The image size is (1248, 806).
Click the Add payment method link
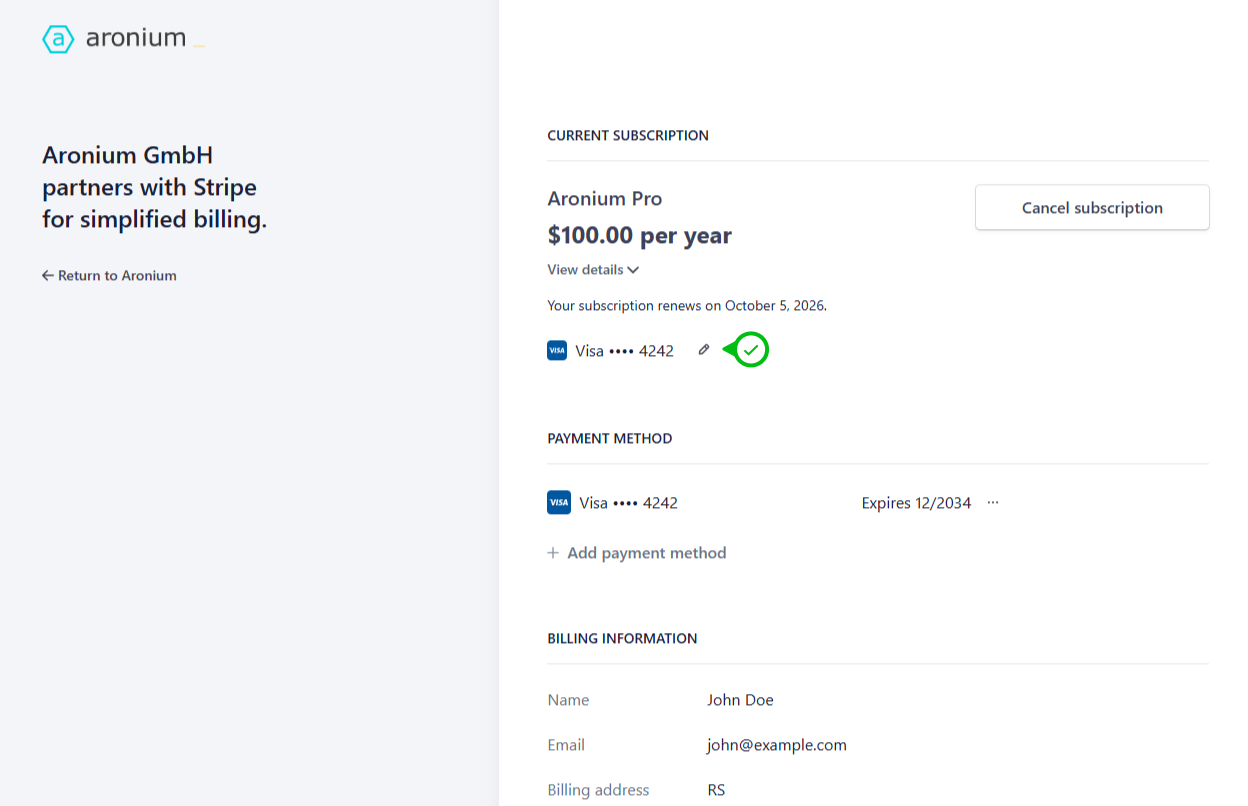646,553
